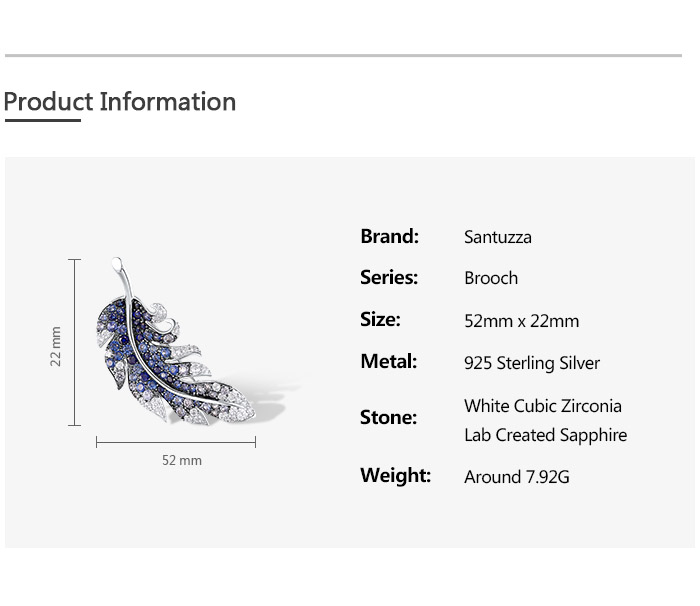Select the Lab Created Sapphire text

(545, 435)
